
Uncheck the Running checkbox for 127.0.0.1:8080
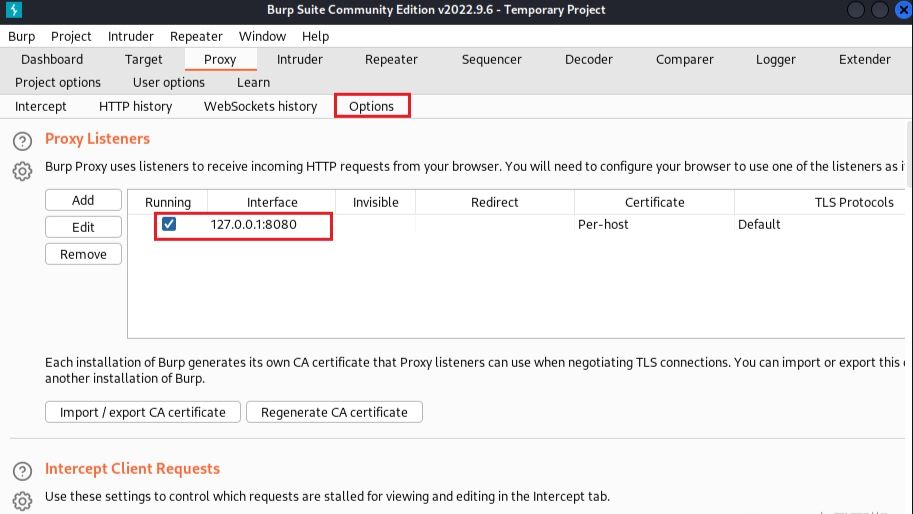pyautogui.click(x=169, y=224)
